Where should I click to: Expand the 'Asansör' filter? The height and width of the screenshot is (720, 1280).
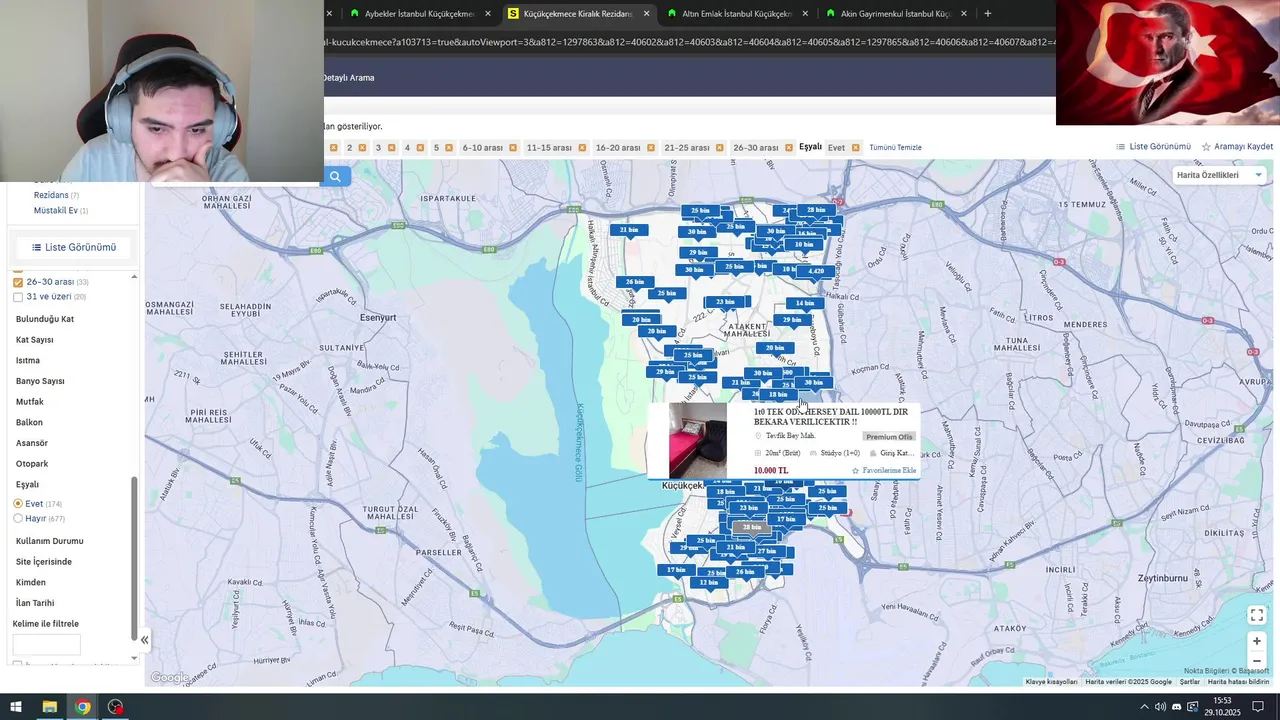pos(32,443)
